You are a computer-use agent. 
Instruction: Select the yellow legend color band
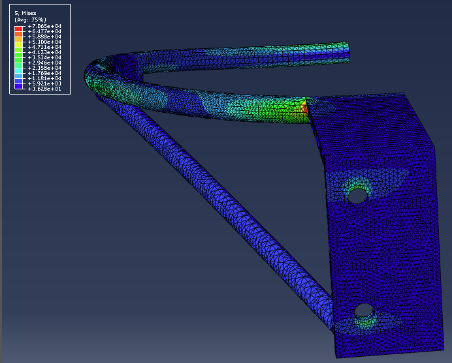click(x=18, y=45)
